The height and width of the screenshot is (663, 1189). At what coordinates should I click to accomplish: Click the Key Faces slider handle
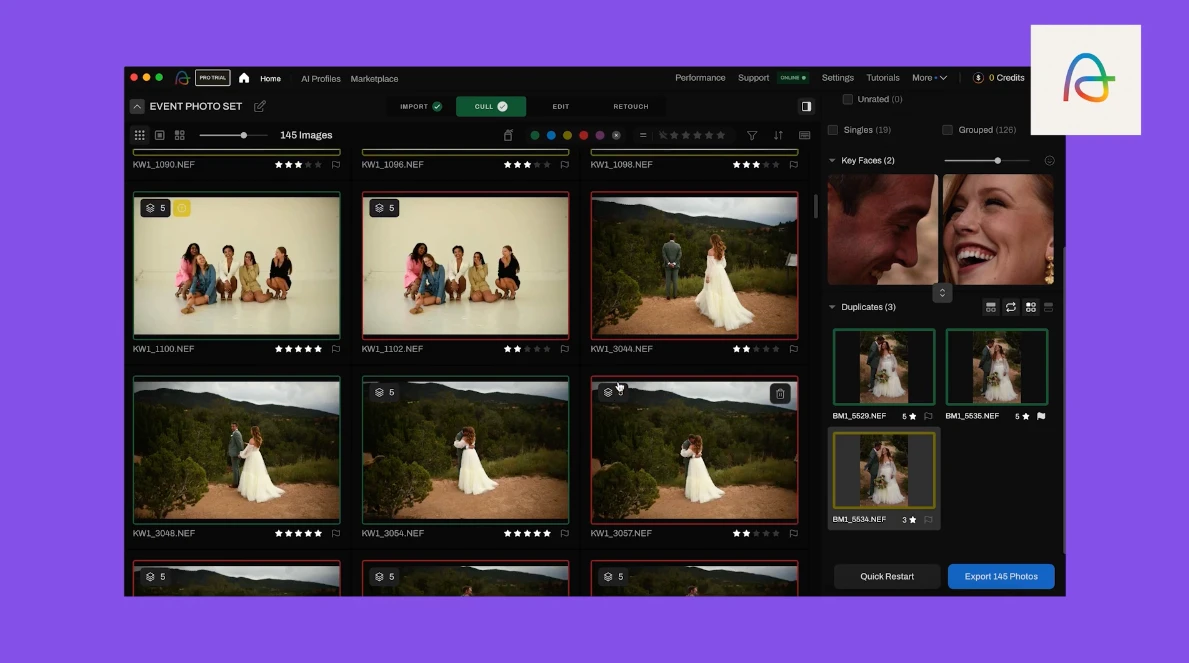(998, 161)
